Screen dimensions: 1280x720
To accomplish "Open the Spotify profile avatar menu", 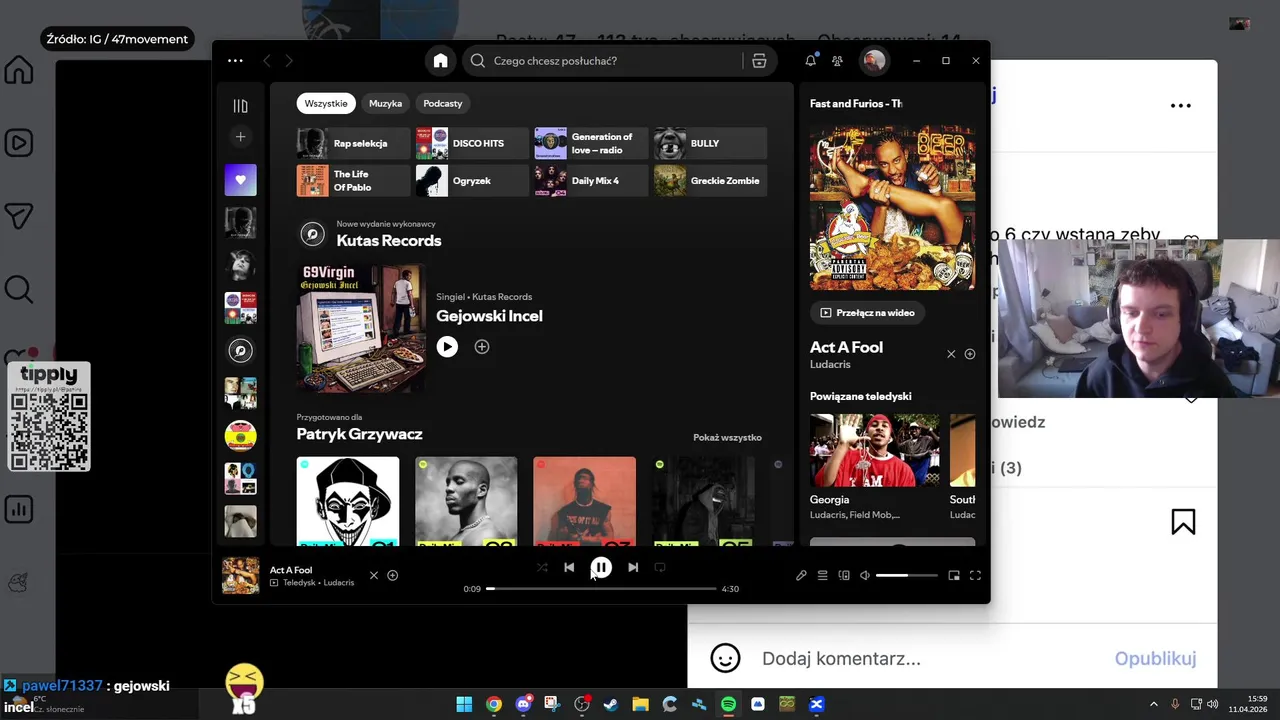I will tap(874, 61).
